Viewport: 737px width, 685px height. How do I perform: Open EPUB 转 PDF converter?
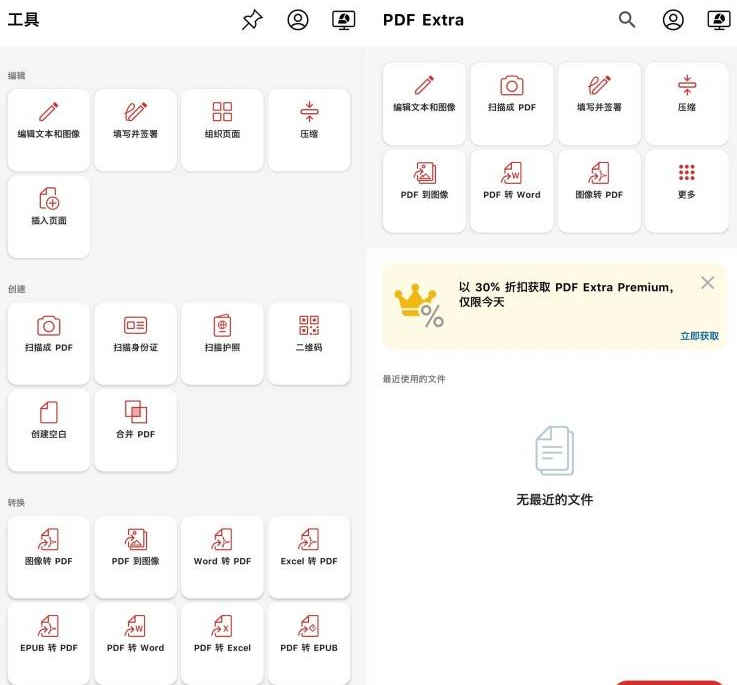click(x=49, y=644)
